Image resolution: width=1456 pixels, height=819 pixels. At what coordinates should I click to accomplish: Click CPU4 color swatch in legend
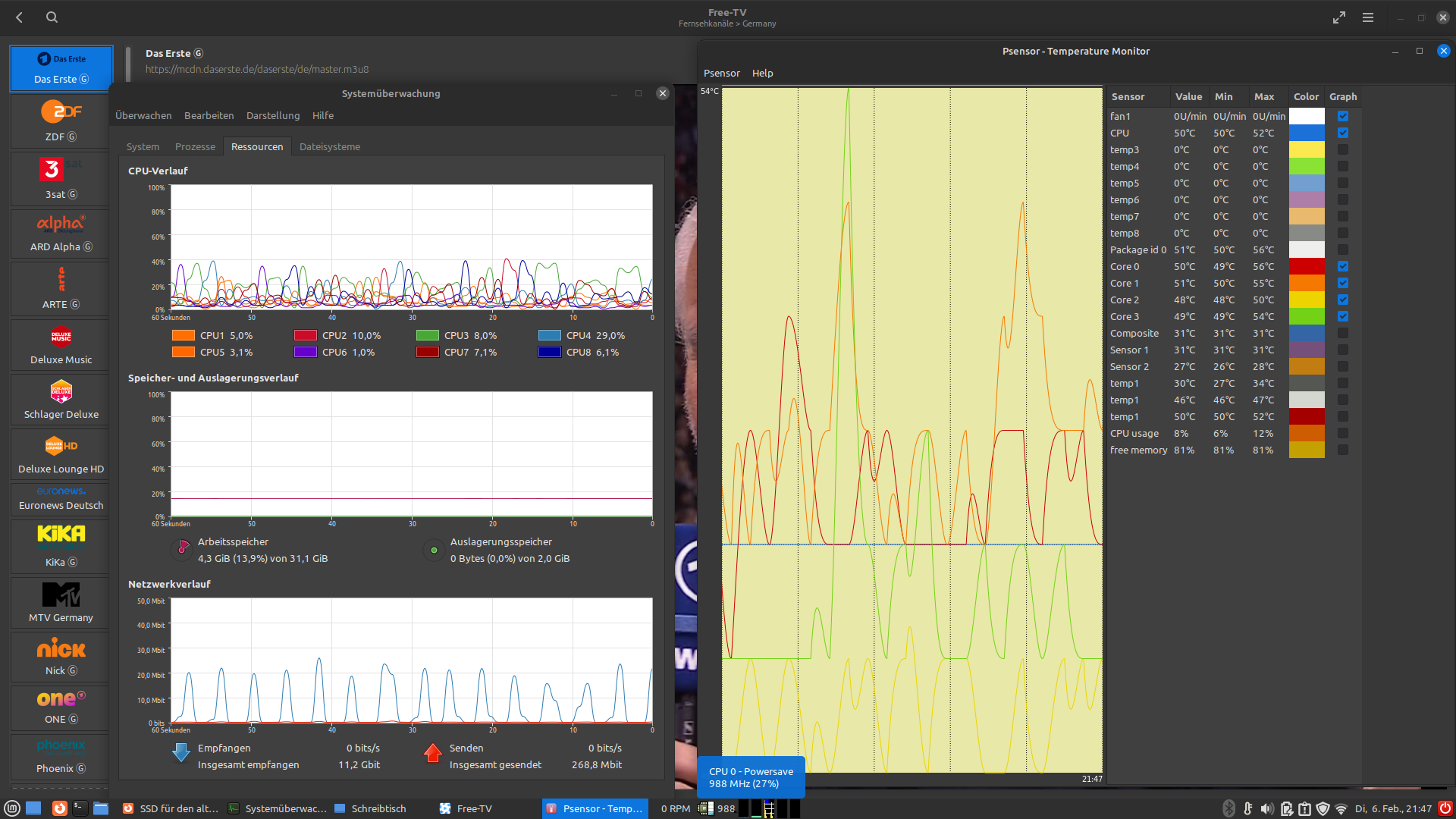[x=549, y=335]
